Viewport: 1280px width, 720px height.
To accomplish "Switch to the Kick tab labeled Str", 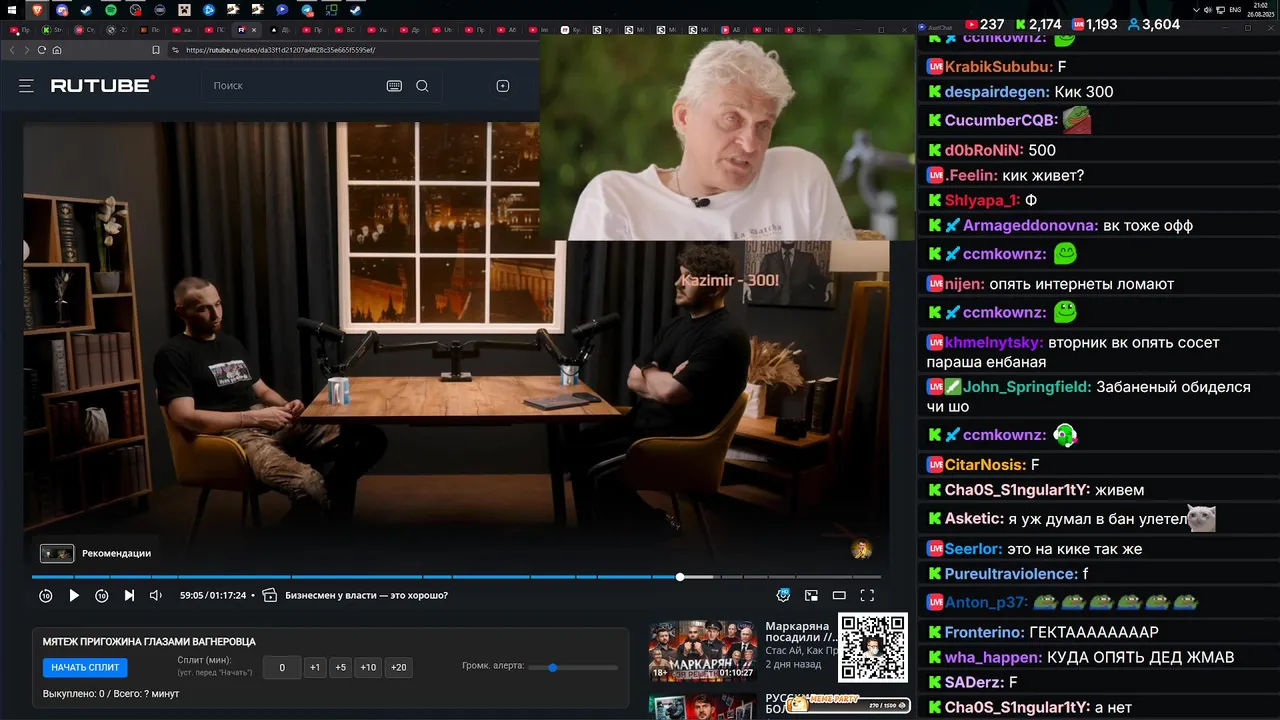I will (x=52, y=30).
